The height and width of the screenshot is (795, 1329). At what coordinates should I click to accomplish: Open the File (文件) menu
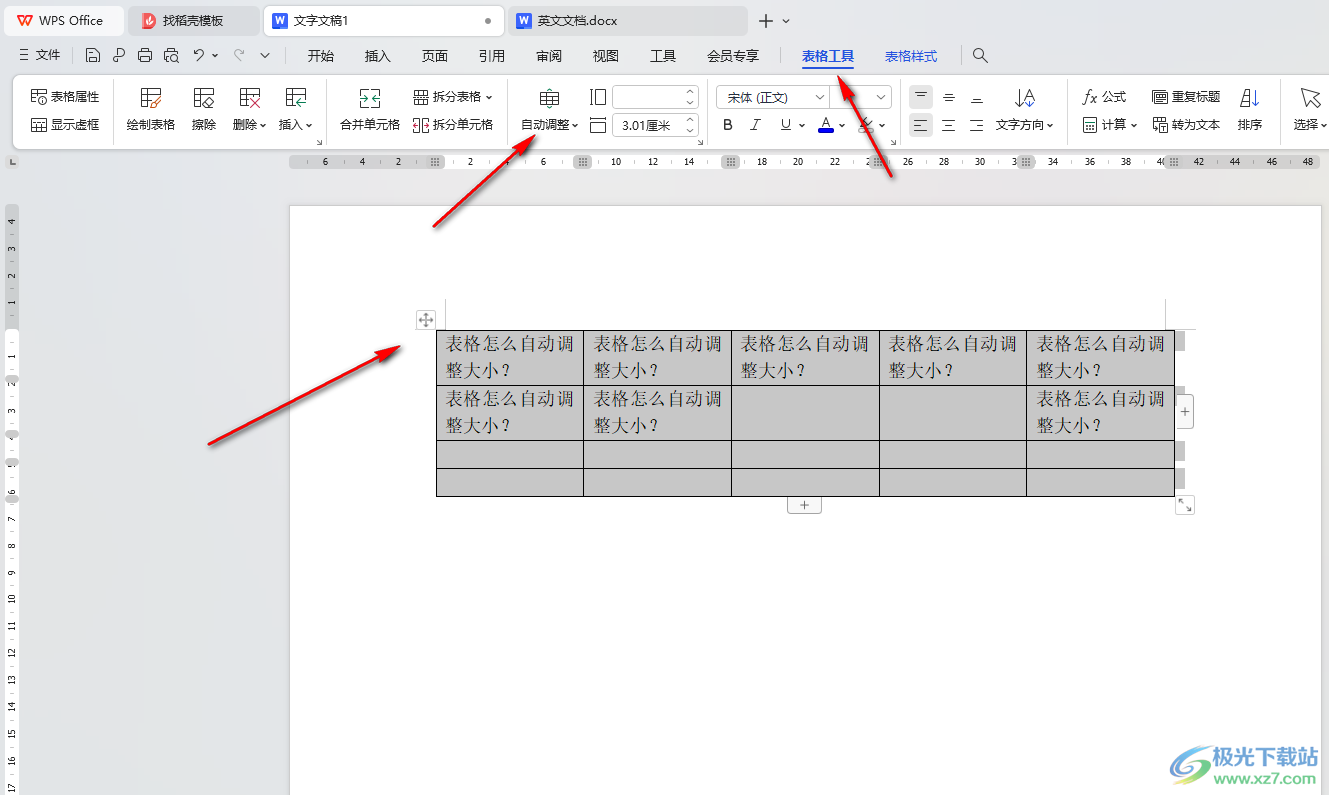40,56
